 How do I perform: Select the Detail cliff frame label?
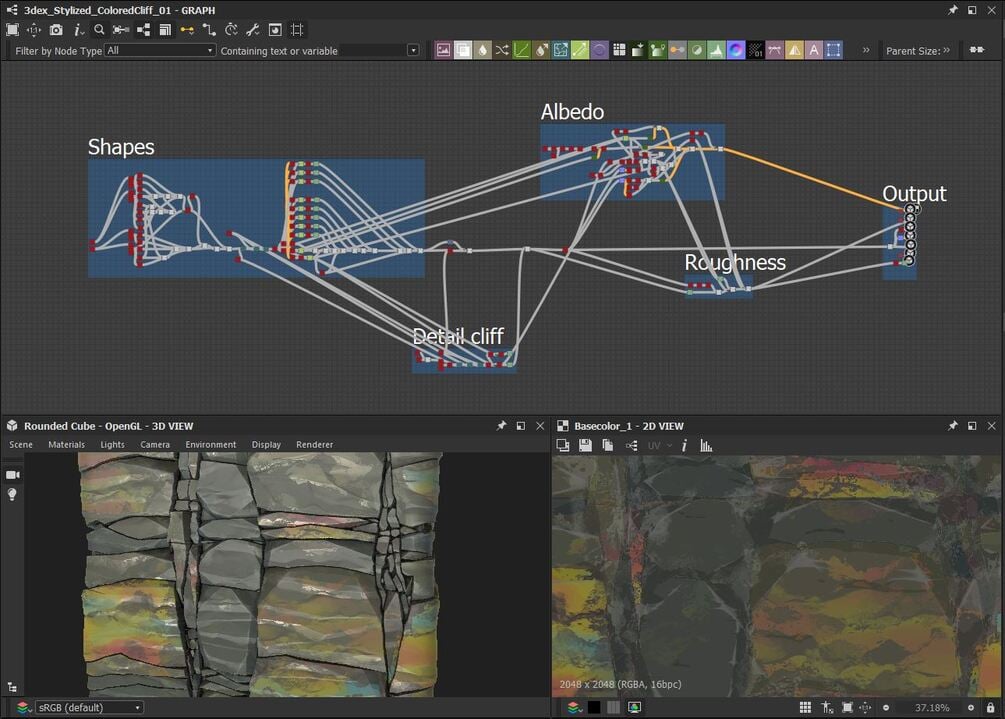point(458,336)
